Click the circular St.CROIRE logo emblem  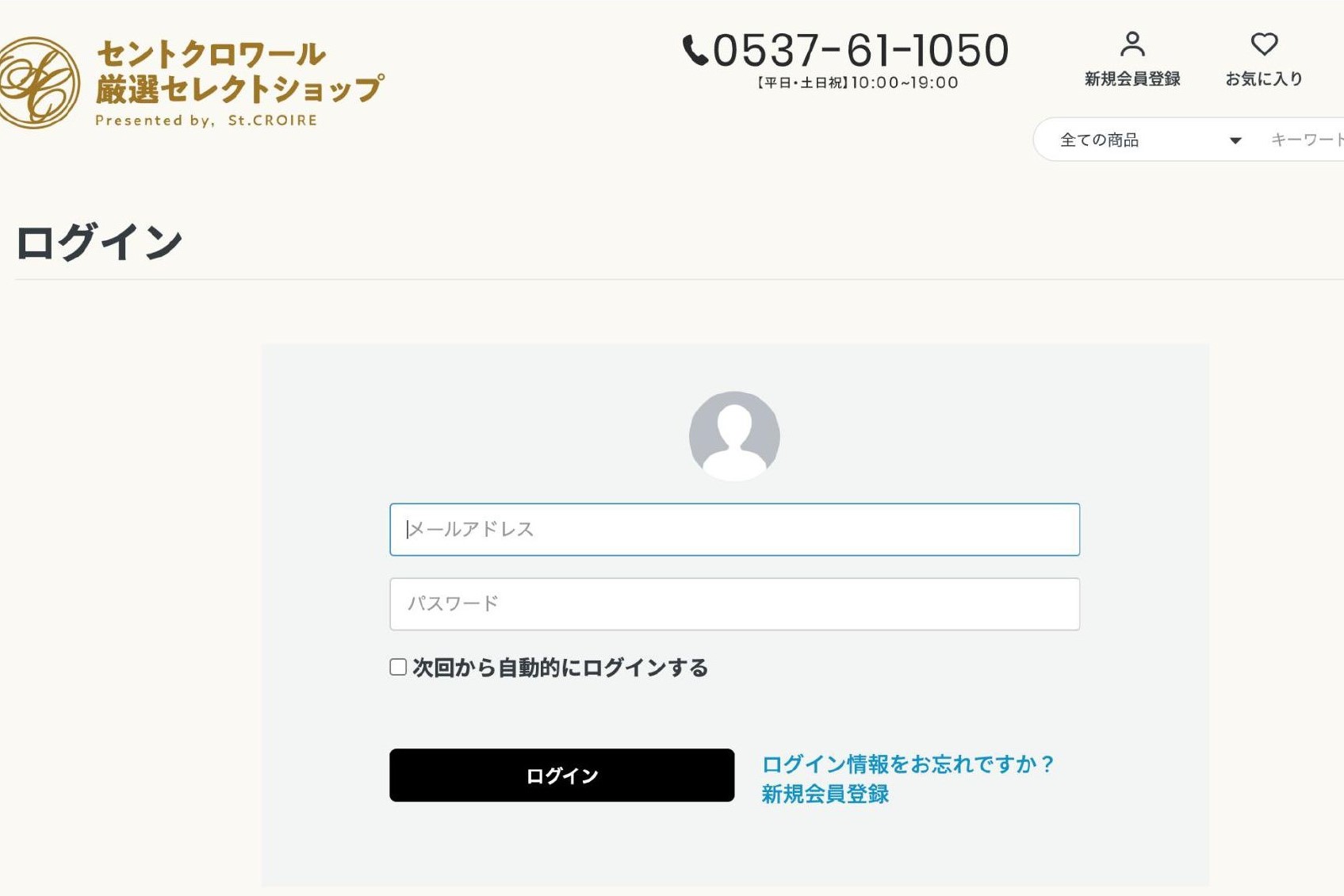click(38, 82)
